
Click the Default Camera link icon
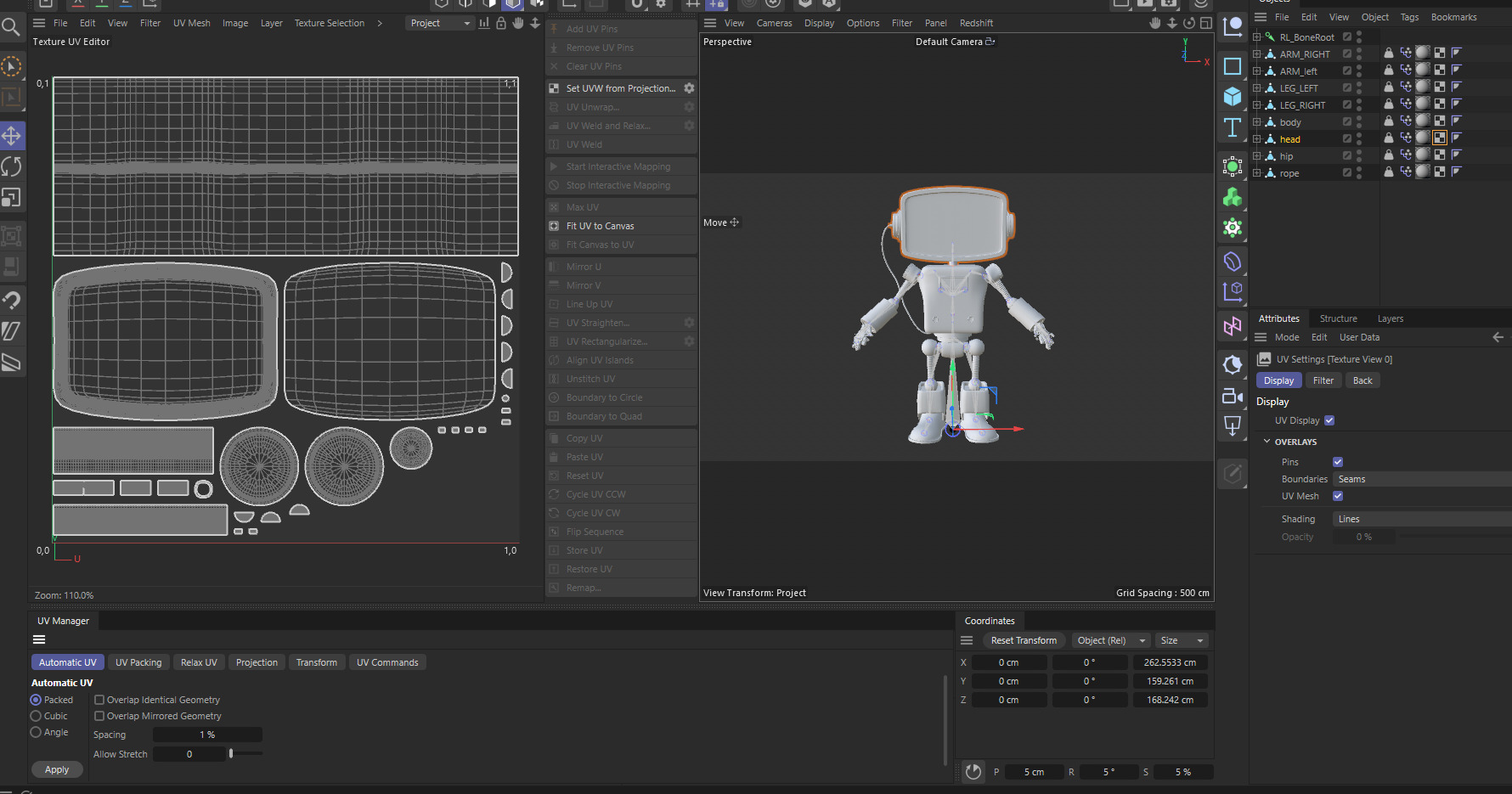click(990, 42)
